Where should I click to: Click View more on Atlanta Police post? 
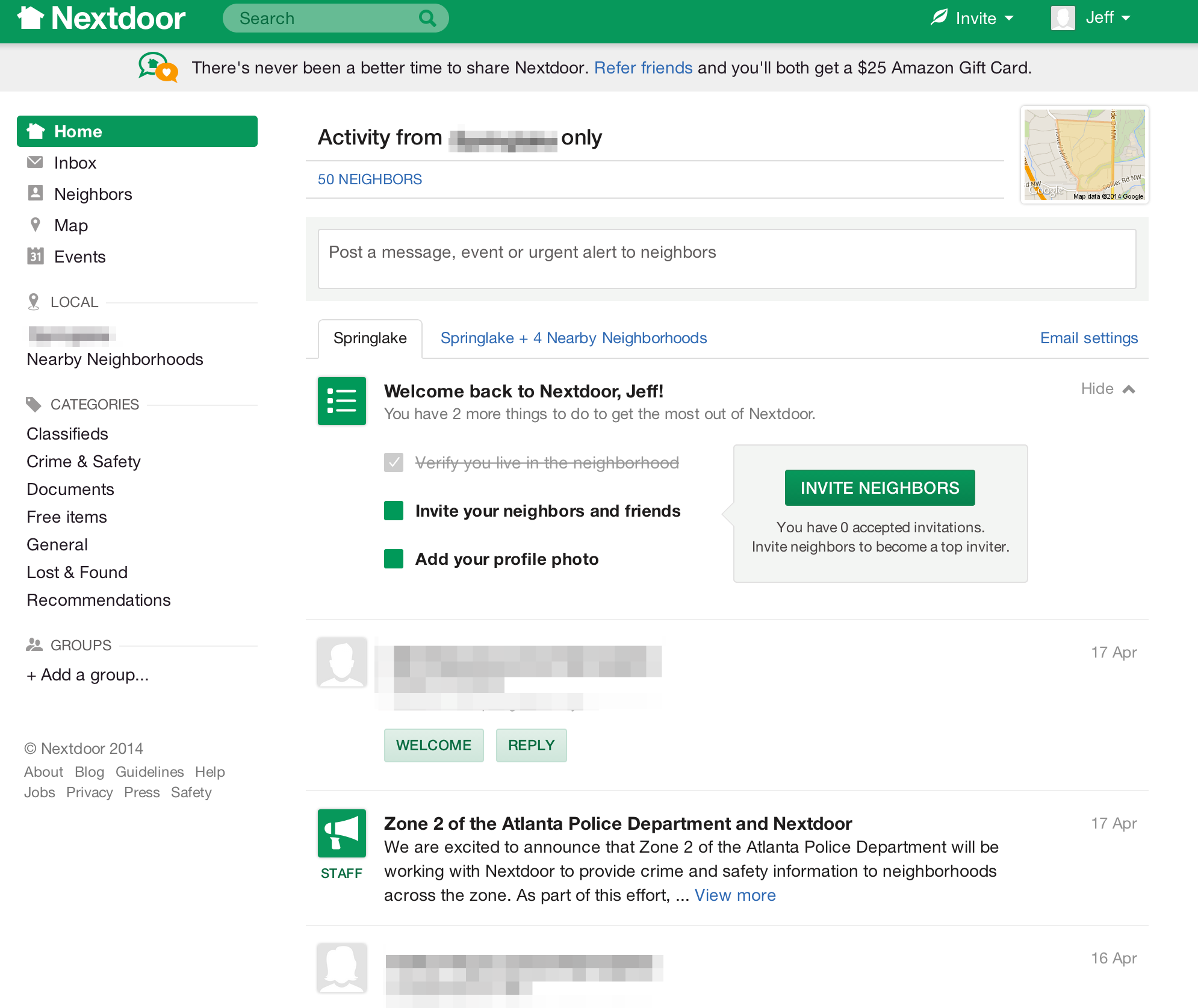pyautogui.click(x=735, y=895)
